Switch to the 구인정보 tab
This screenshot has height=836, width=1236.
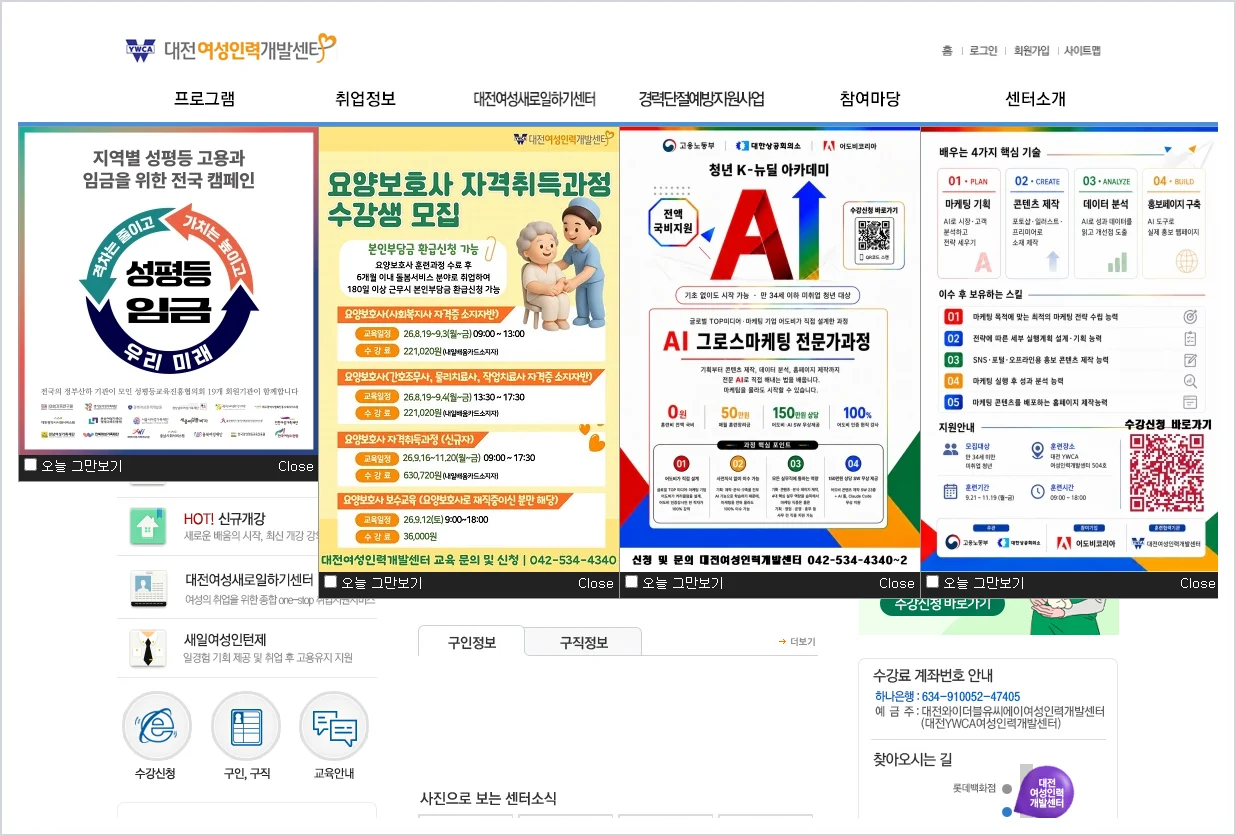pyautogui.click(x=470, y=642)
